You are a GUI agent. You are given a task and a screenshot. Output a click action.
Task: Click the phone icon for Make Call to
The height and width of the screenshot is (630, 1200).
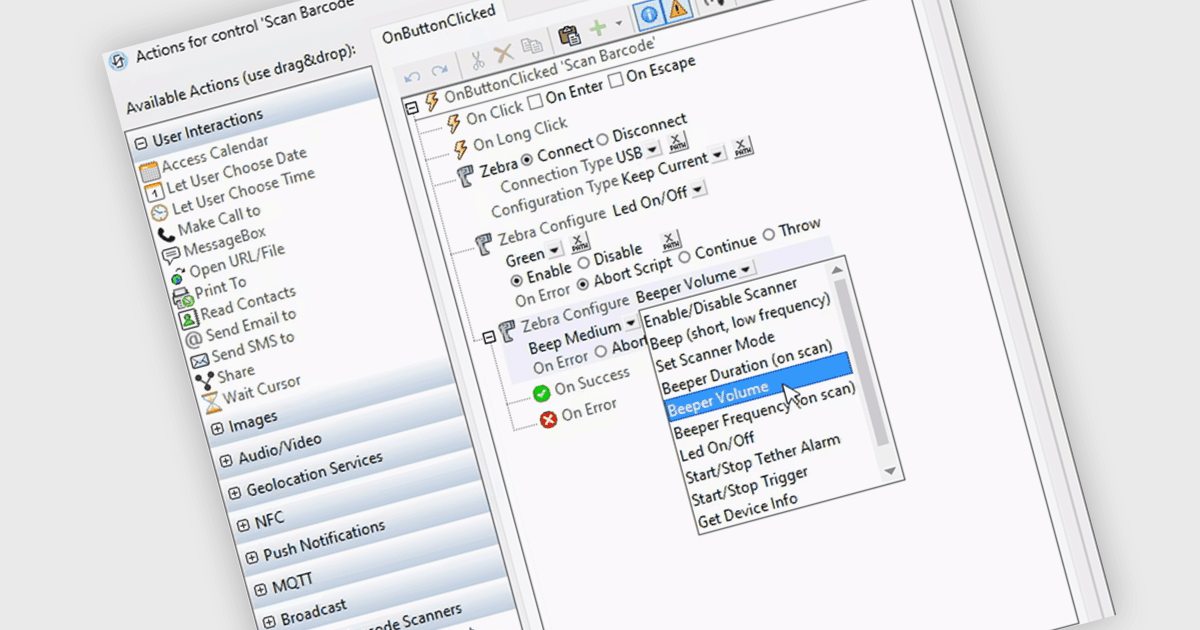tap(165, 236)
